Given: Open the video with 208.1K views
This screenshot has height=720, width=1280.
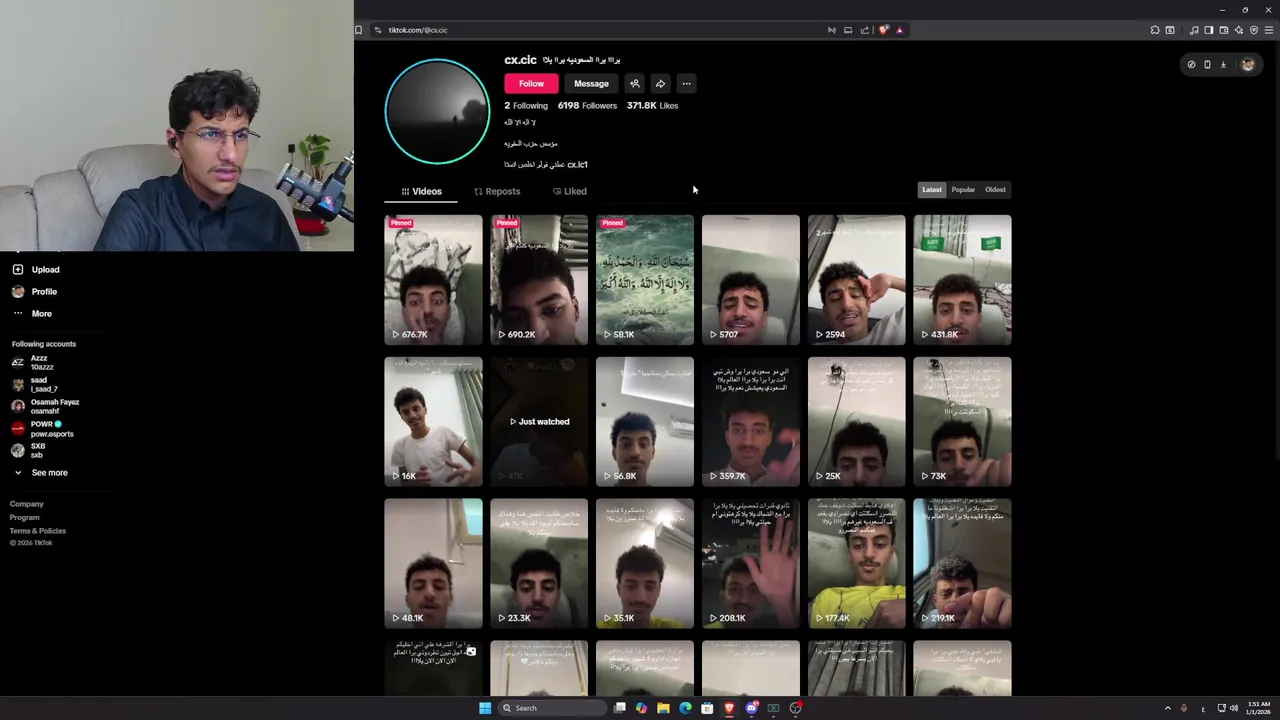Looking at the screenshot, I should tap(751, 564).
